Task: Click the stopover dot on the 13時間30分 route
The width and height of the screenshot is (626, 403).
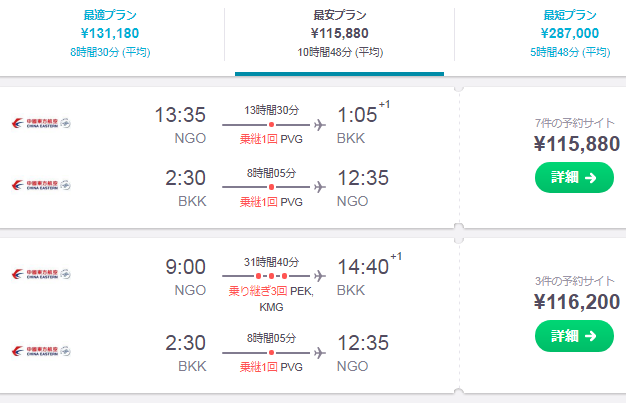Action: (x=271, y=125)
